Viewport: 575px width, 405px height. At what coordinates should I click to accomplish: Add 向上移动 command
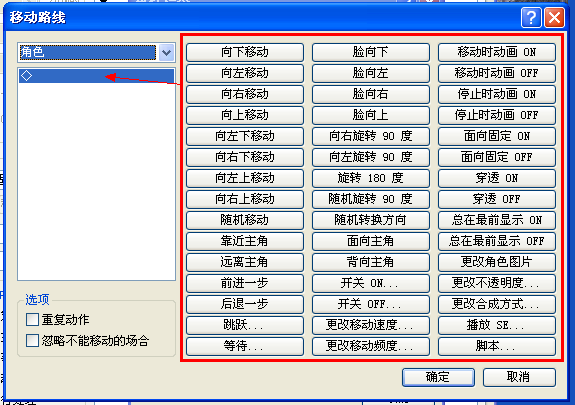tap(245, 115)
